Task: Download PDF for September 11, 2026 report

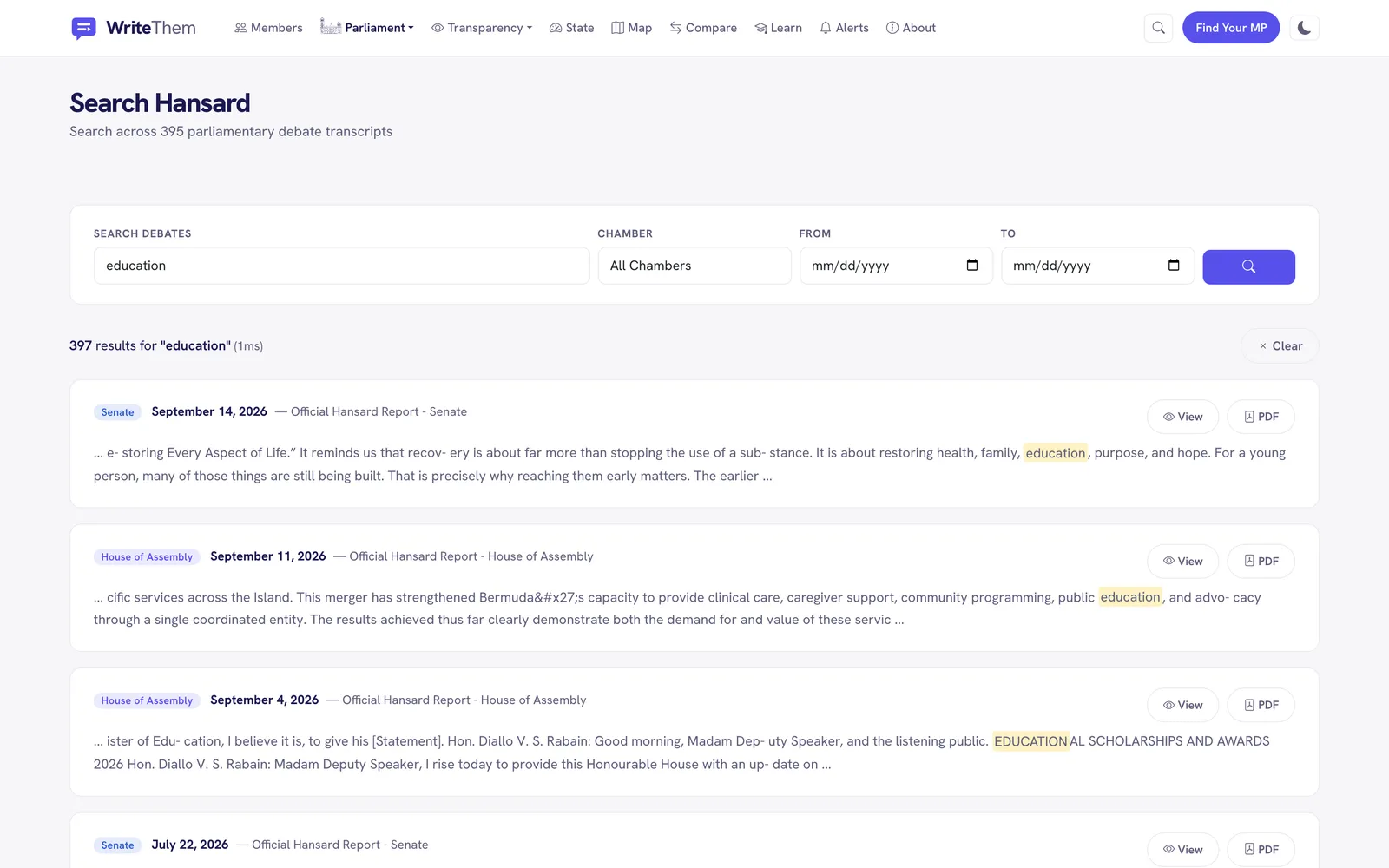Action: 1261,561
